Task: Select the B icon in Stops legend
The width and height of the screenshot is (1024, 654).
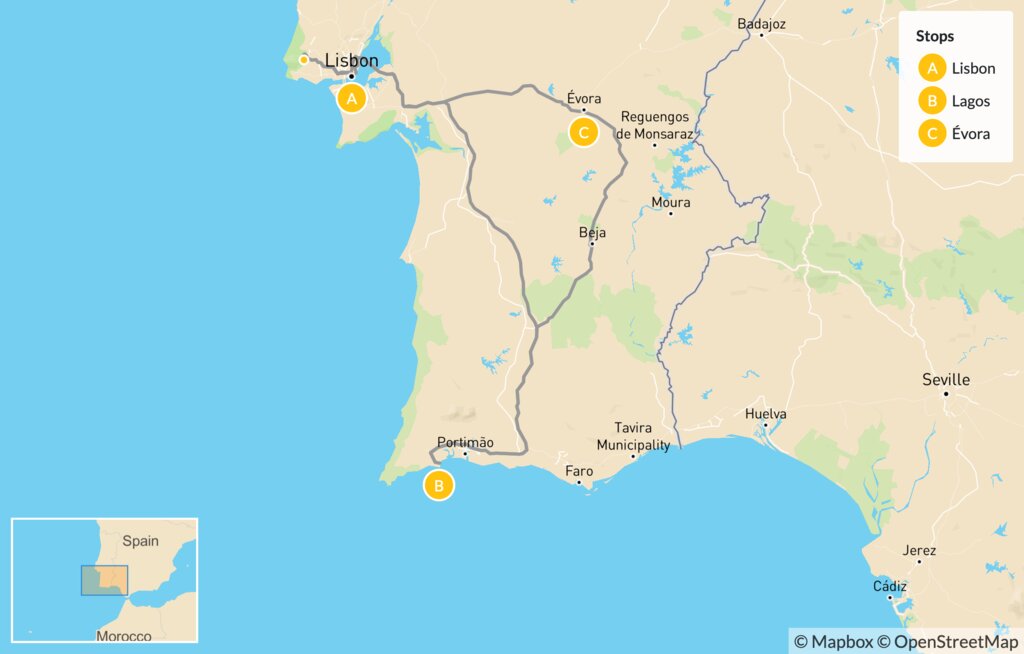Action: point(932,101)
